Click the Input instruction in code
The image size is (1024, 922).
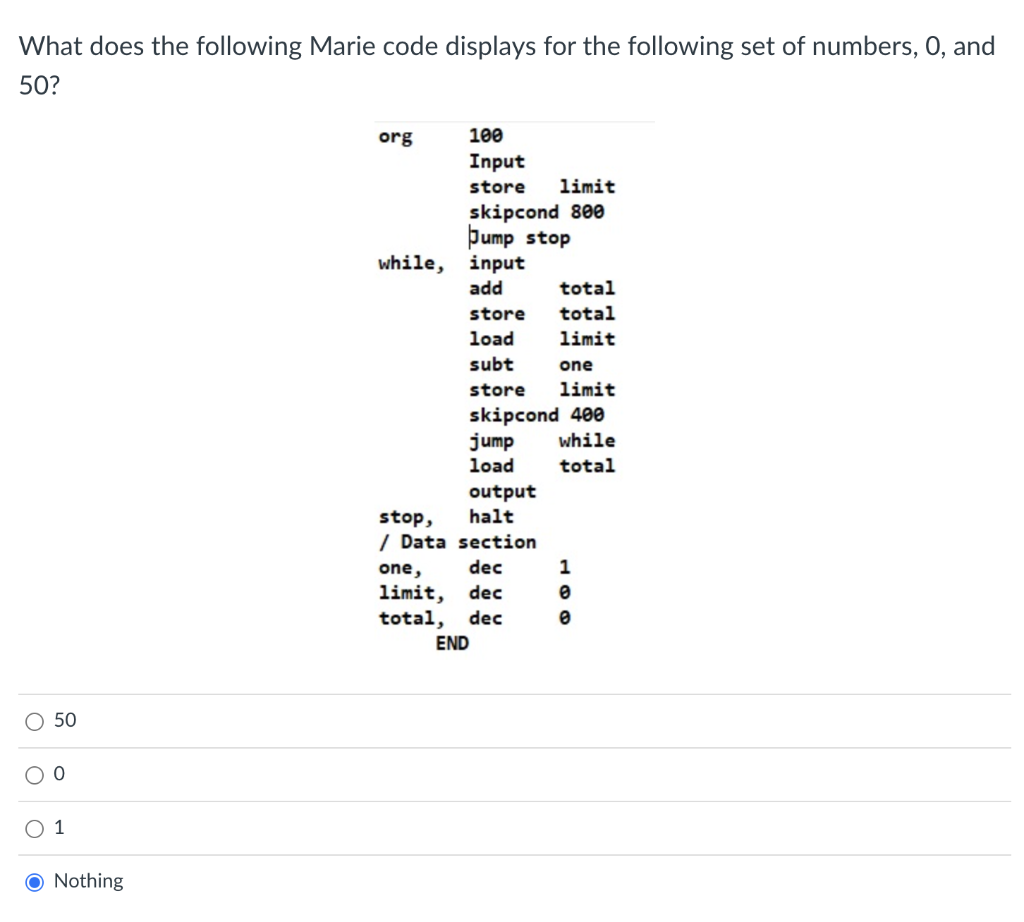[x=497, y=161]
